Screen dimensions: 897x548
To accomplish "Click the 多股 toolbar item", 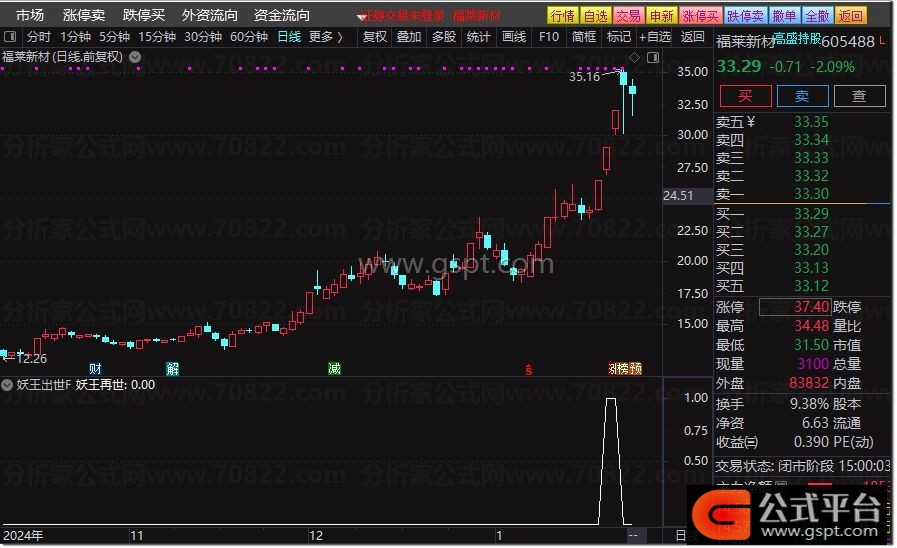I will 444,37.
